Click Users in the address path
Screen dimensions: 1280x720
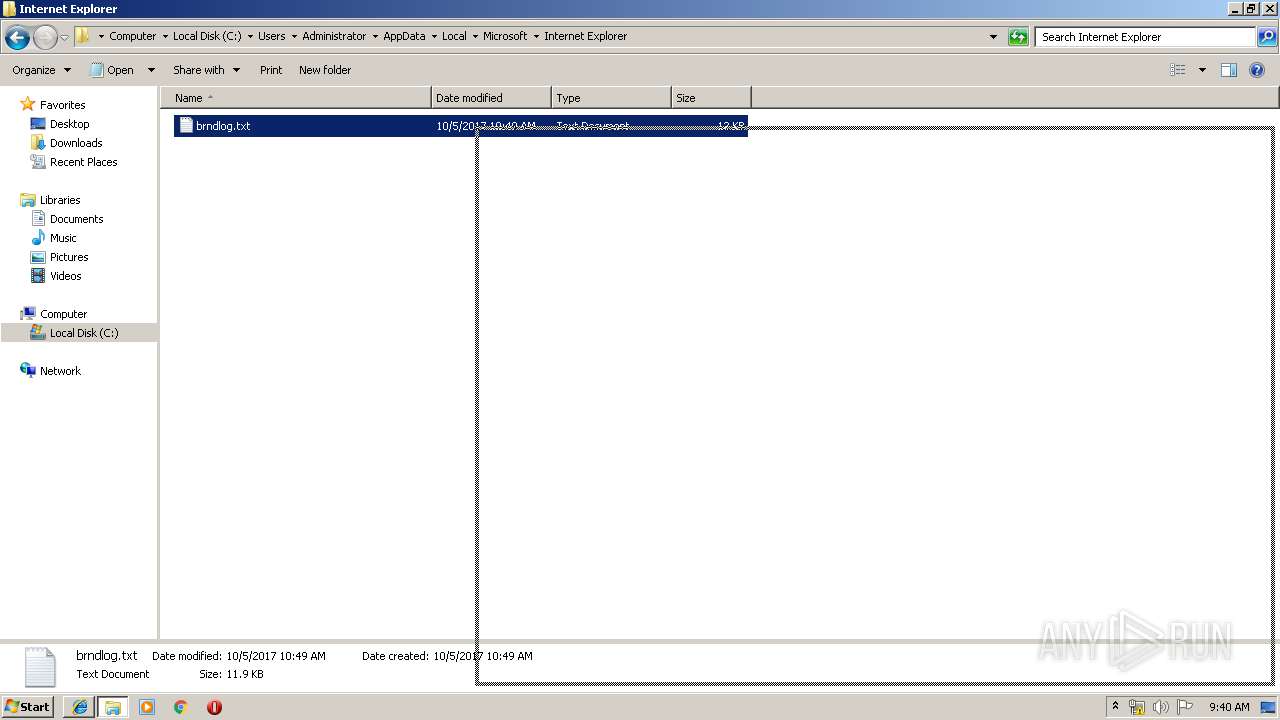(x=271, y=36)
